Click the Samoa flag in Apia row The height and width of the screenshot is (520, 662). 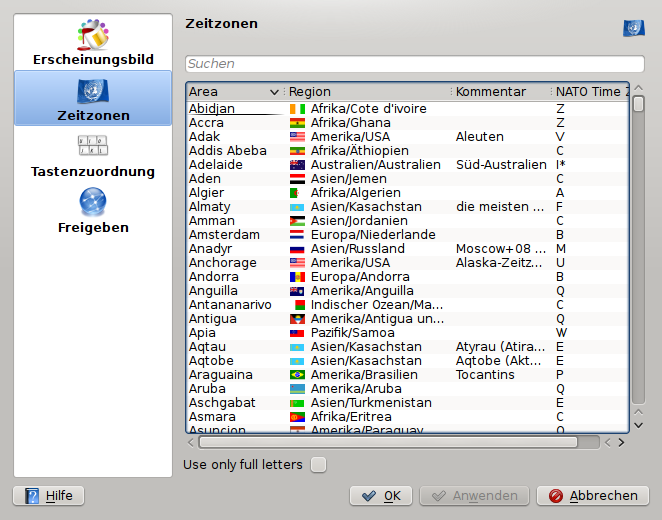[x=297, y=333]
